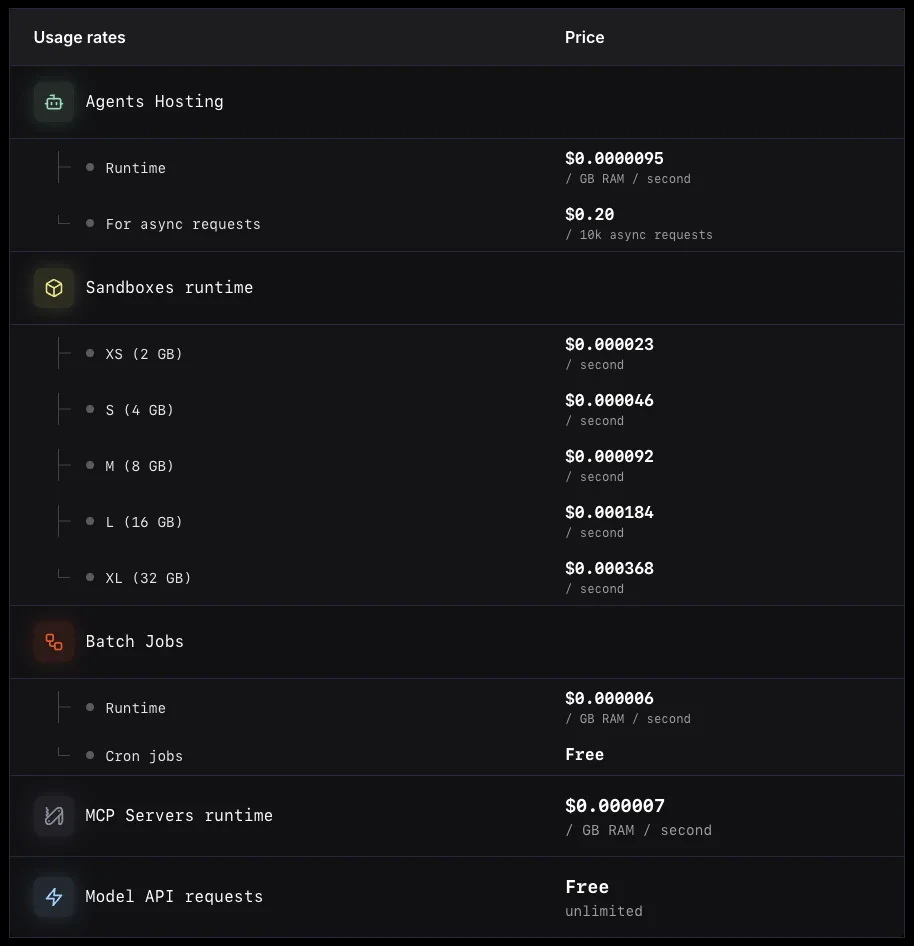Click the Agents Hosting robot icon
The height and width of the screenshot is (946, 914).
coord(52,101)
